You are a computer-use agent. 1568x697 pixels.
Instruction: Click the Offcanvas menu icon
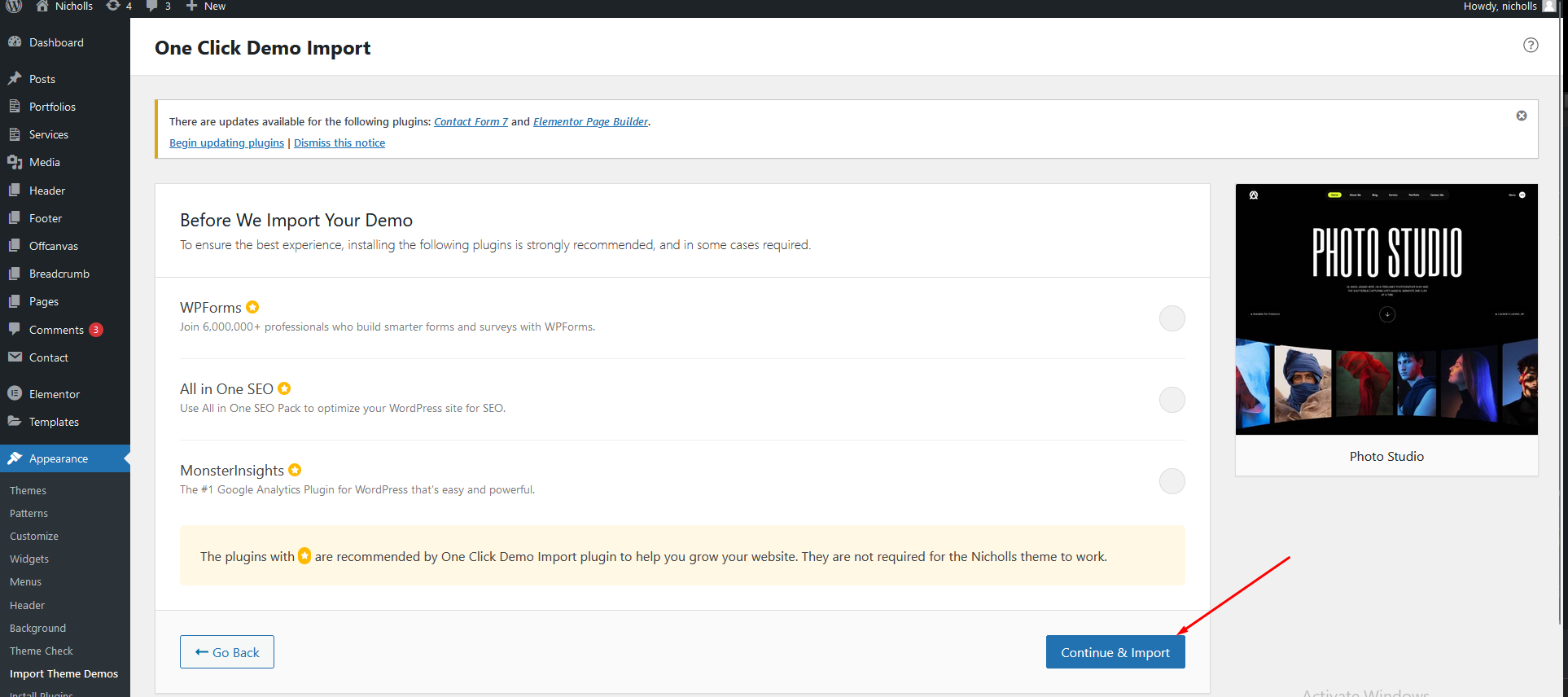point(15,245)
